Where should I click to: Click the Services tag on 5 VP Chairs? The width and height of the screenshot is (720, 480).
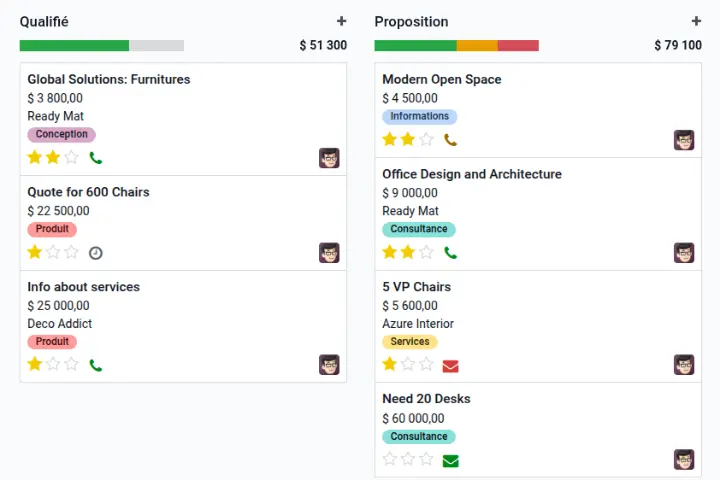click(x=409, y=342)
